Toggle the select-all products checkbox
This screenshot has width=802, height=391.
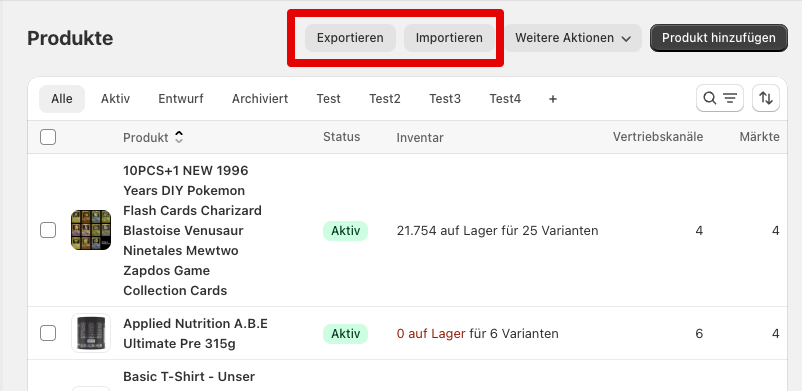(x=48, y=137)
